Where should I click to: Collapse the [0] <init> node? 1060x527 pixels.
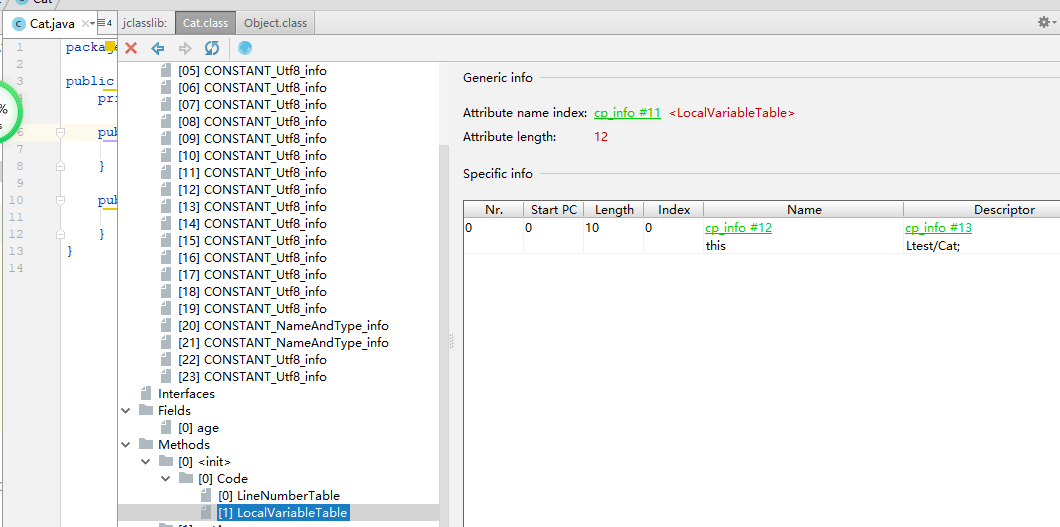[x=146, y=461]
